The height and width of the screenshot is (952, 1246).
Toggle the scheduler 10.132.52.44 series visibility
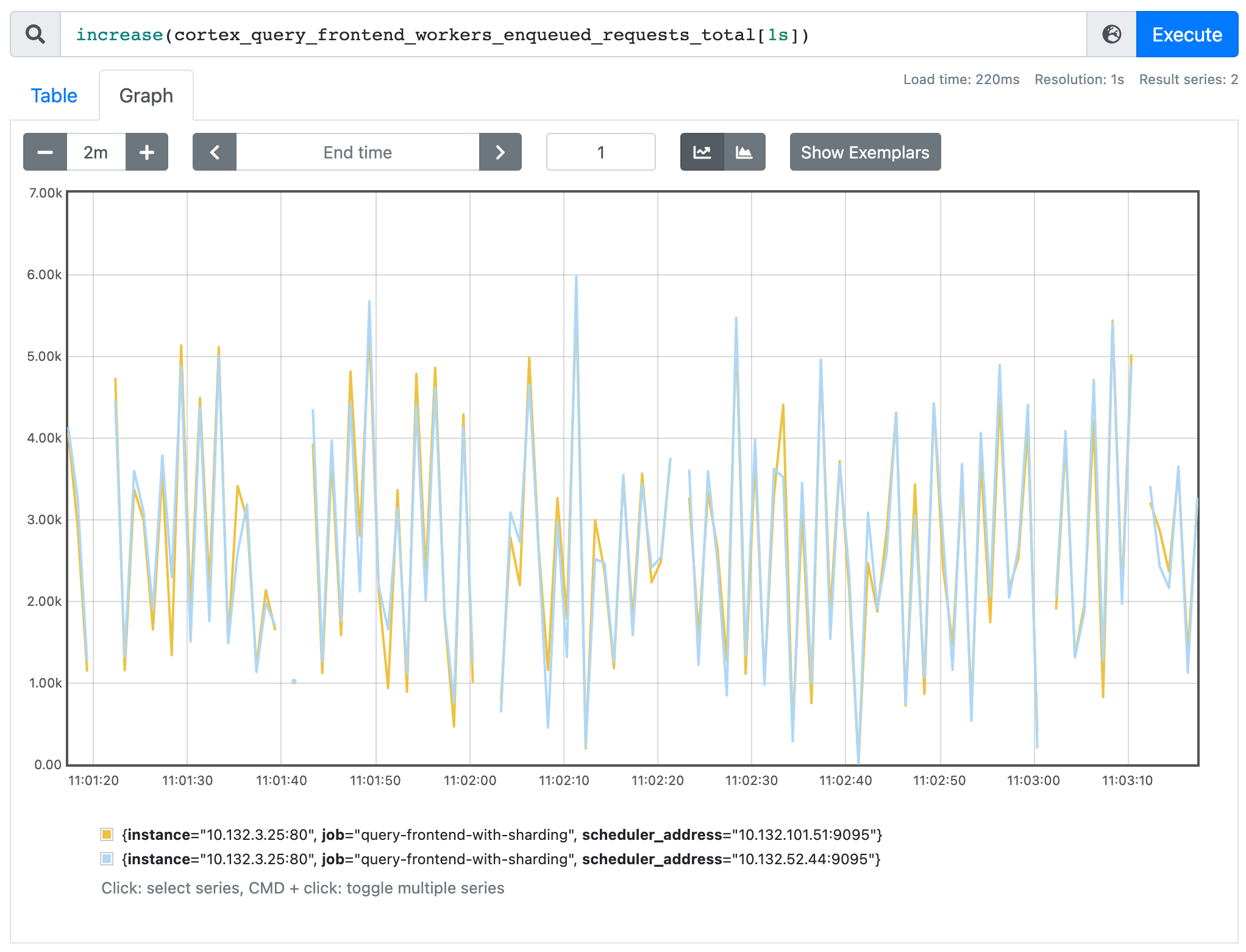500,859
